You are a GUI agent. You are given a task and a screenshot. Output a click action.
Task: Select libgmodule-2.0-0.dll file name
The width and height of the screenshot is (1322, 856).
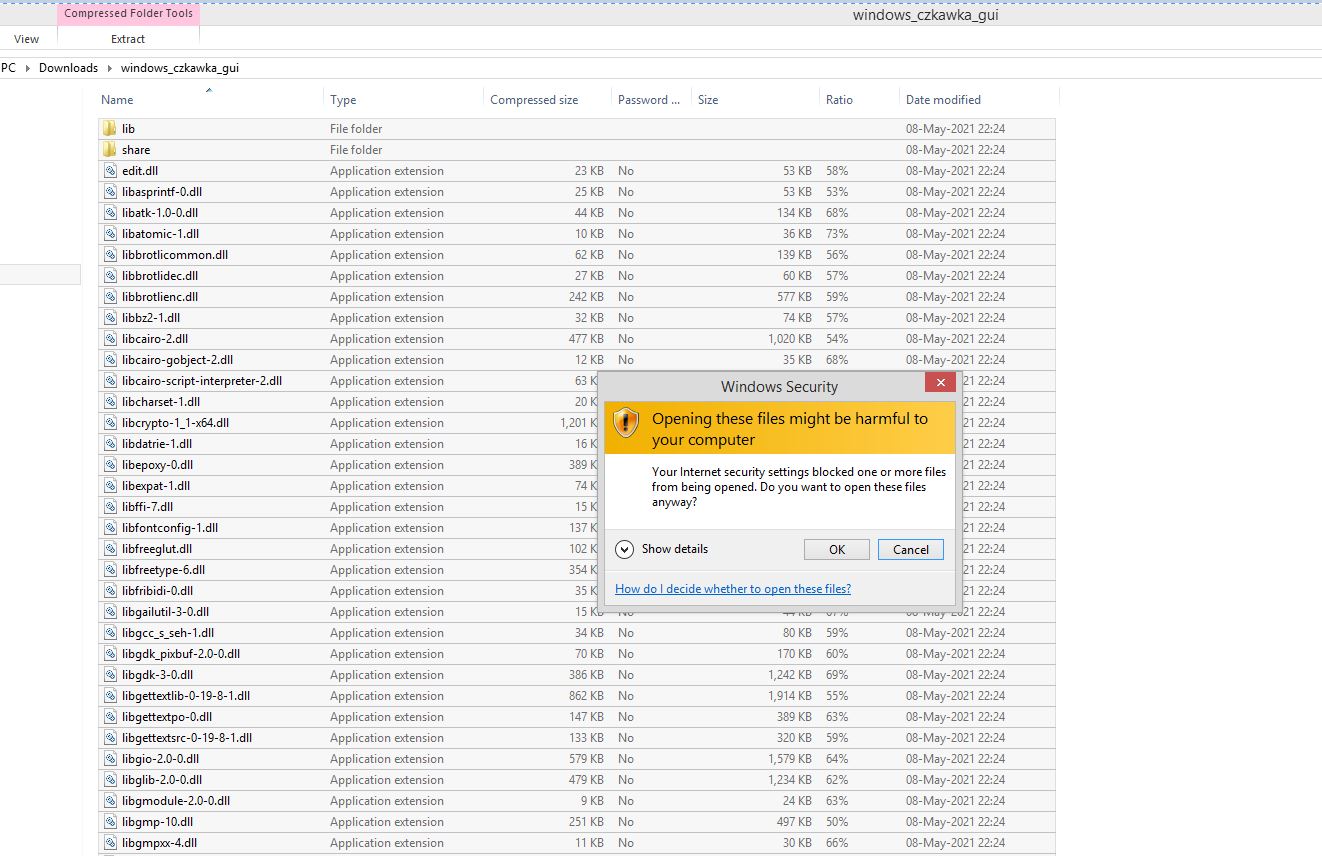pos(176,801)
